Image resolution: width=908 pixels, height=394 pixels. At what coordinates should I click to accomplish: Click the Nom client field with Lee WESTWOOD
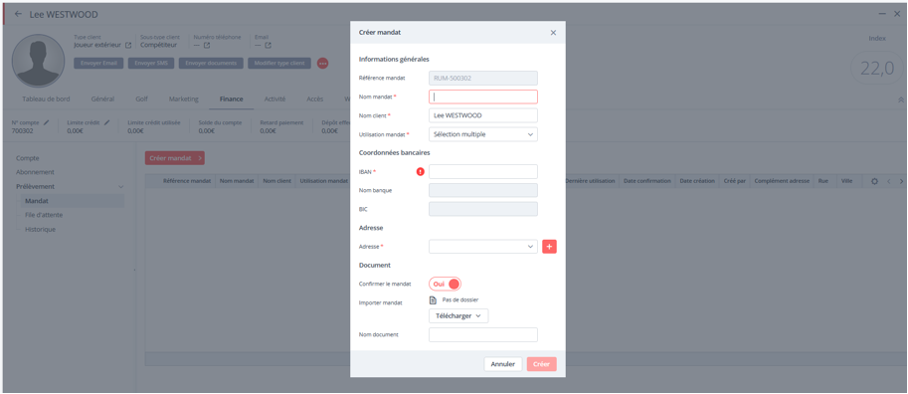pyautogui.click(x=483, y=115)
